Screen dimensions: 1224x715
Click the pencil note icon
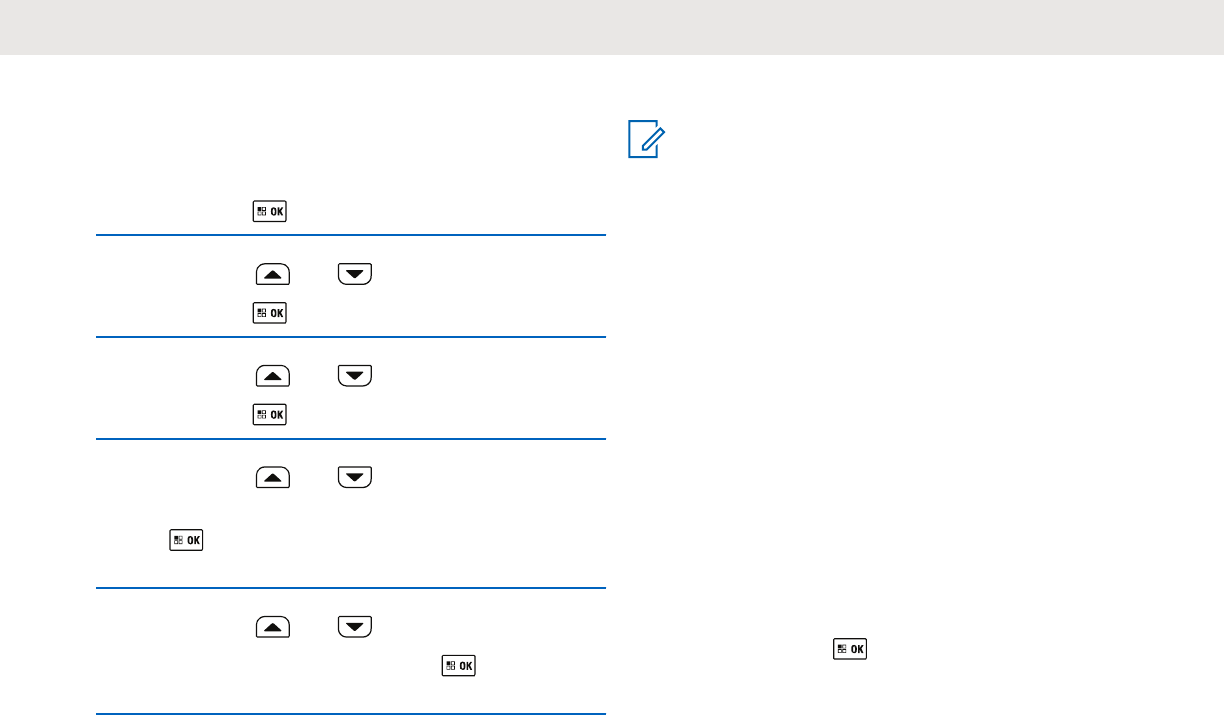[646, 139]
